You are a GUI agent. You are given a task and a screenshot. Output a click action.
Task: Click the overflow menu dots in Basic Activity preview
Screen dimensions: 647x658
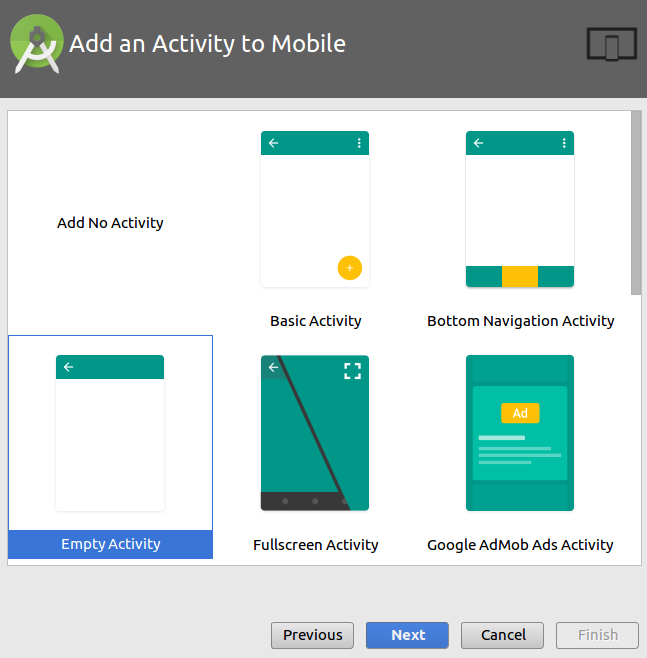[x=359, y=143]
